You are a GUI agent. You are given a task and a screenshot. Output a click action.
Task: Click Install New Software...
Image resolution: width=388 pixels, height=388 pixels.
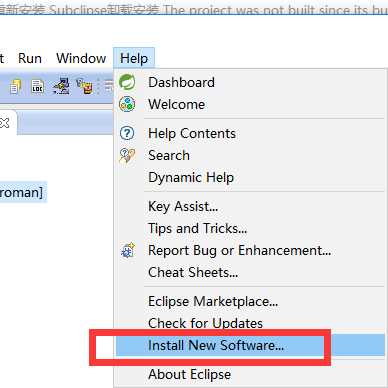(250, 345)
